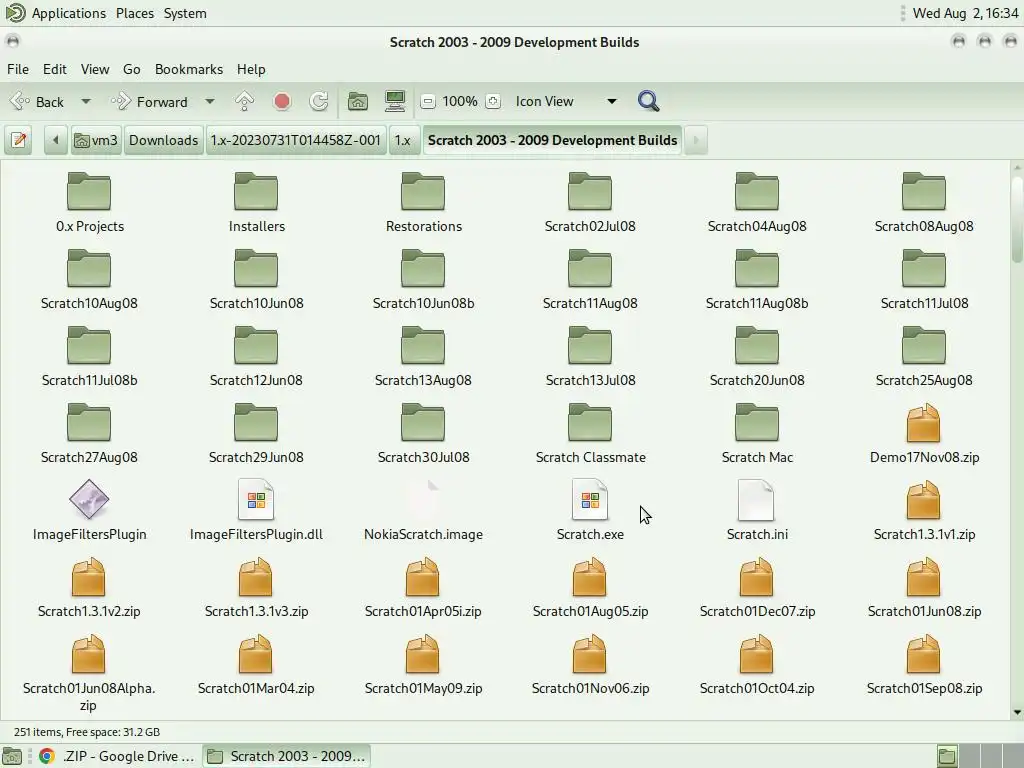Open the Computer icon in toolbar
1024x768 pixels.
pos(394,101)
